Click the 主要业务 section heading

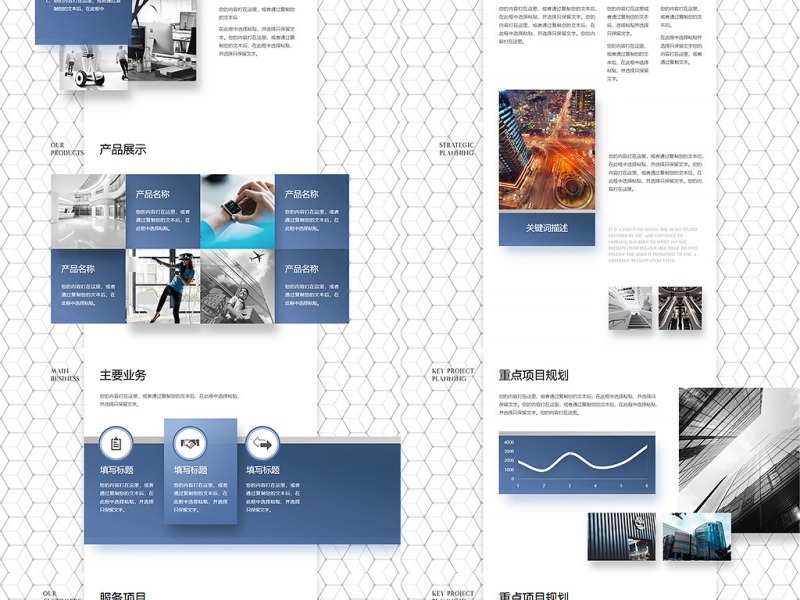pos(123,375)
